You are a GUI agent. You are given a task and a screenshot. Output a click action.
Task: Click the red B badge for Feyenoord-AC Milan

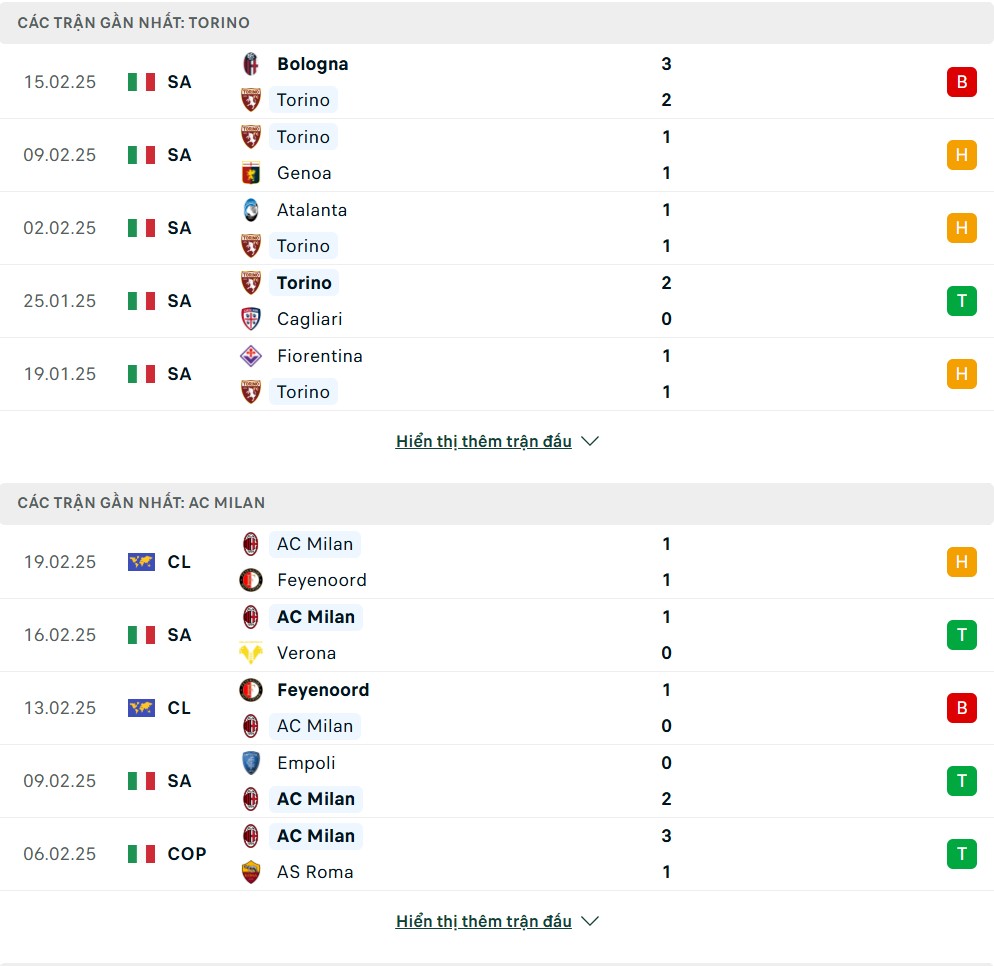coord(961,708)
